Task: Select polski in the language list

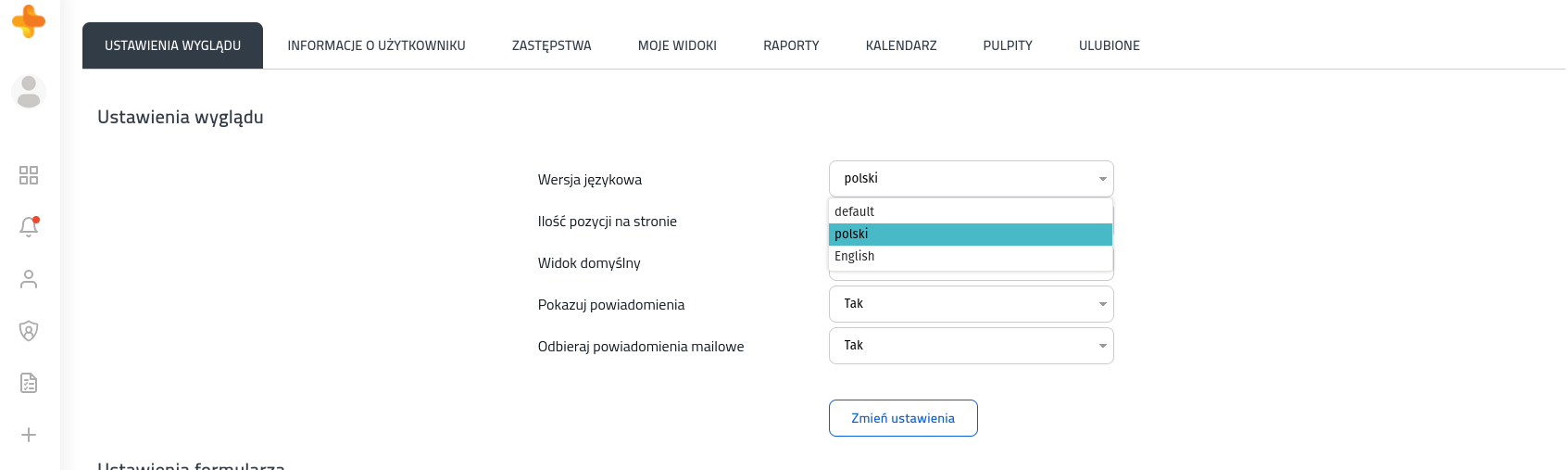Action: (971, 235)
